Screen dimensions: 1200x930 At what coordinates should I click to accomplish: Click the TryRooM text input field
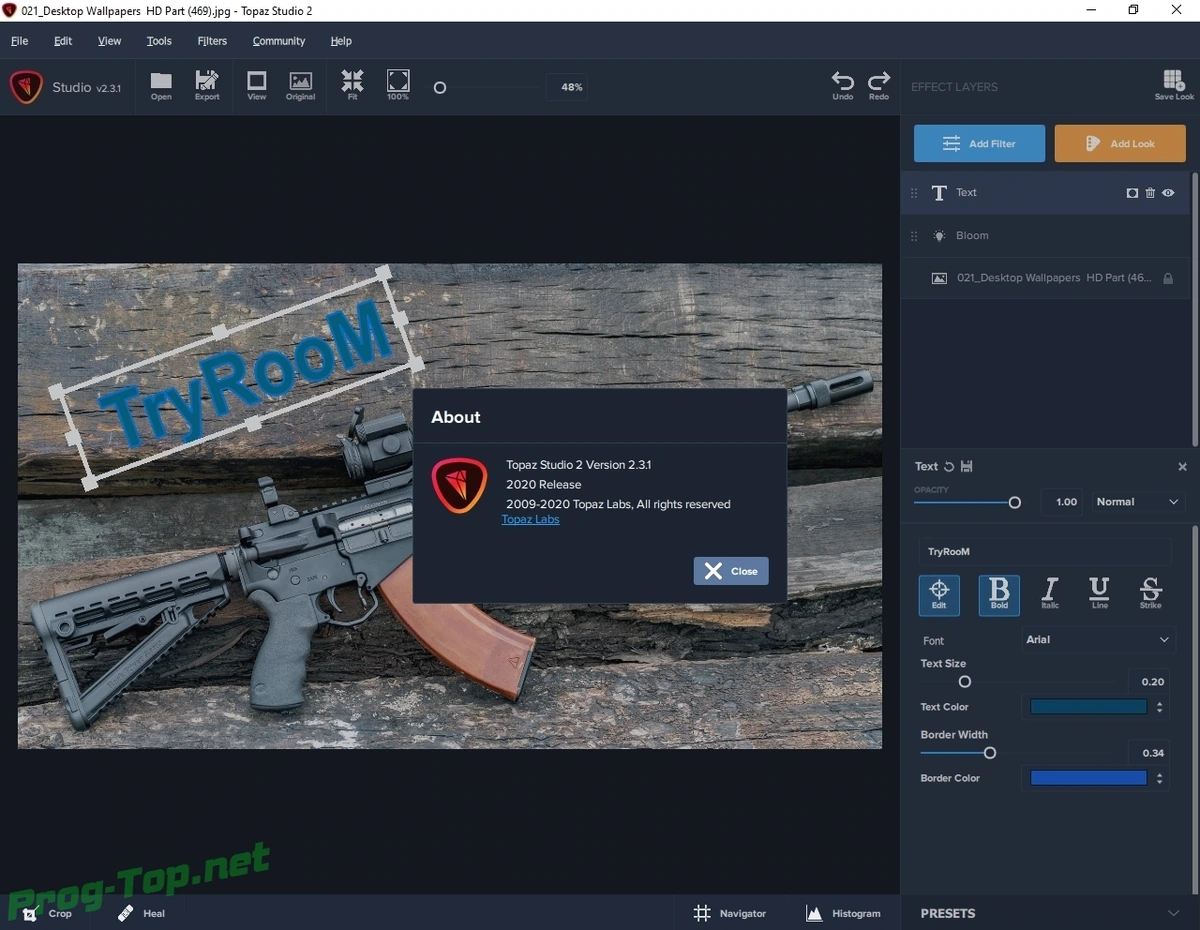[x=1045, y=552]
